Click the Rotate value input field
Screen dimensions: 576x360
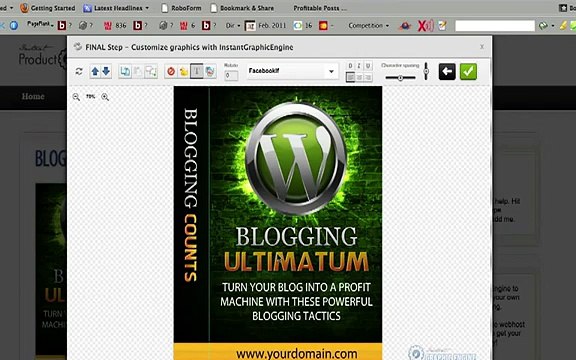[231, 75]
